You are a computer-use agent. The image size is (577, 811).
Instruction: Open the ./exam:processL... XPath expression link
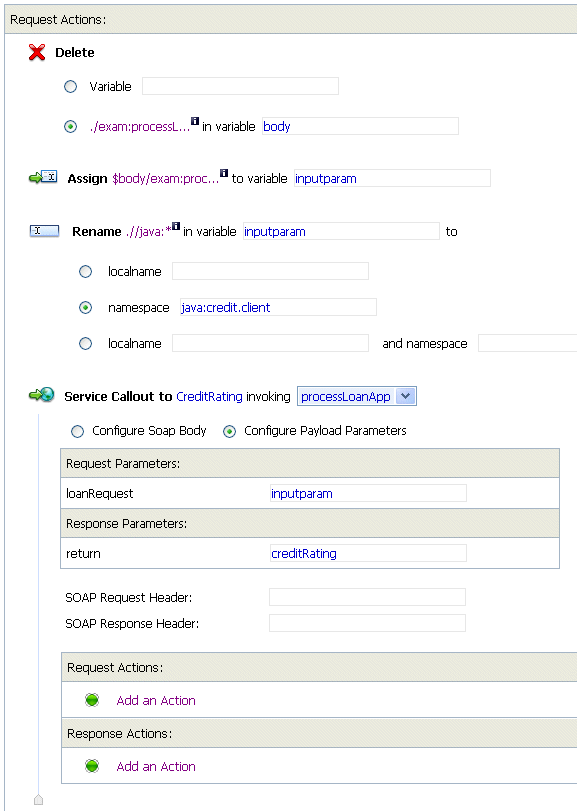[x=140, y=127]
